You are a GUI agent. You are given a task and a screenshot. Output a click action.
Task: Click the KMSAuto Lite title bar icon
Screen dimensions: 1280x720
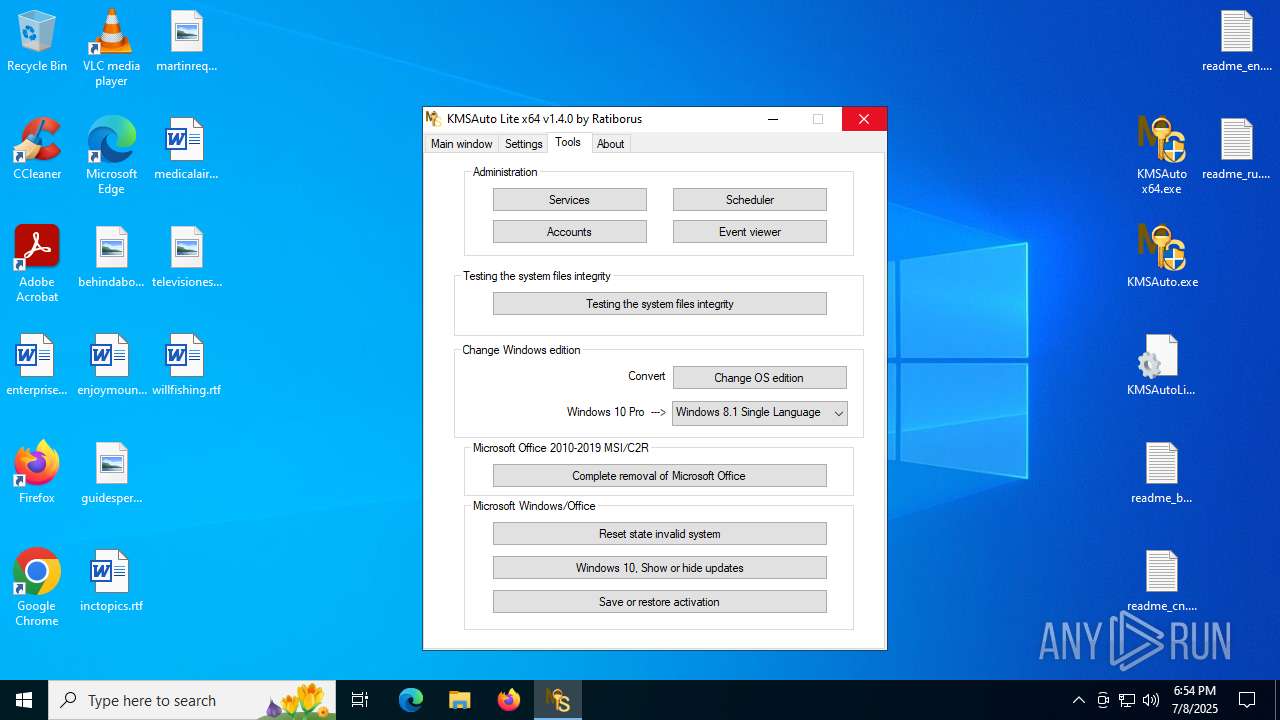click(x=434, y=119)
